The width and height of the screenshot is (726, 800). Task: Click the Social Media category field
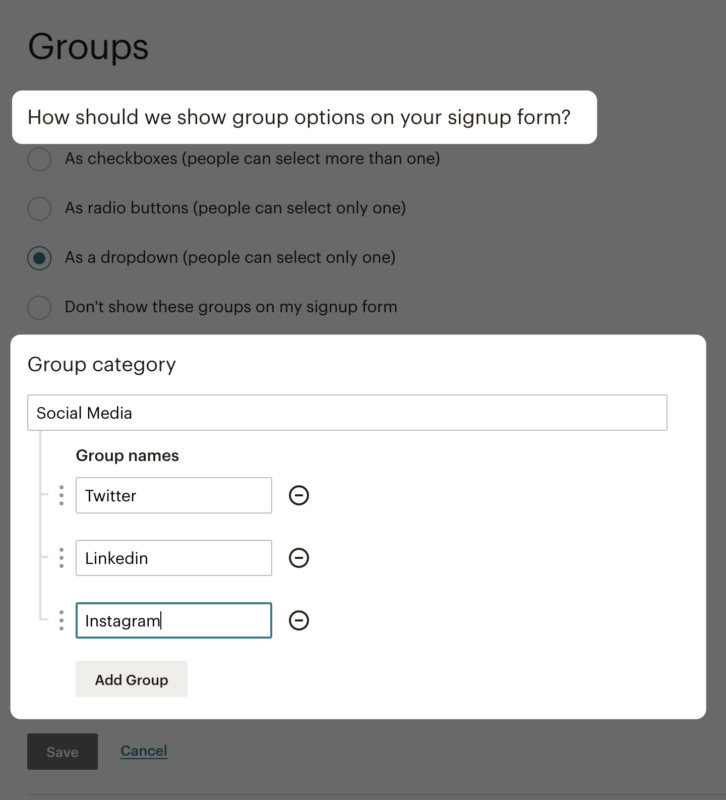pyautogui.click(x=346, y=412)
